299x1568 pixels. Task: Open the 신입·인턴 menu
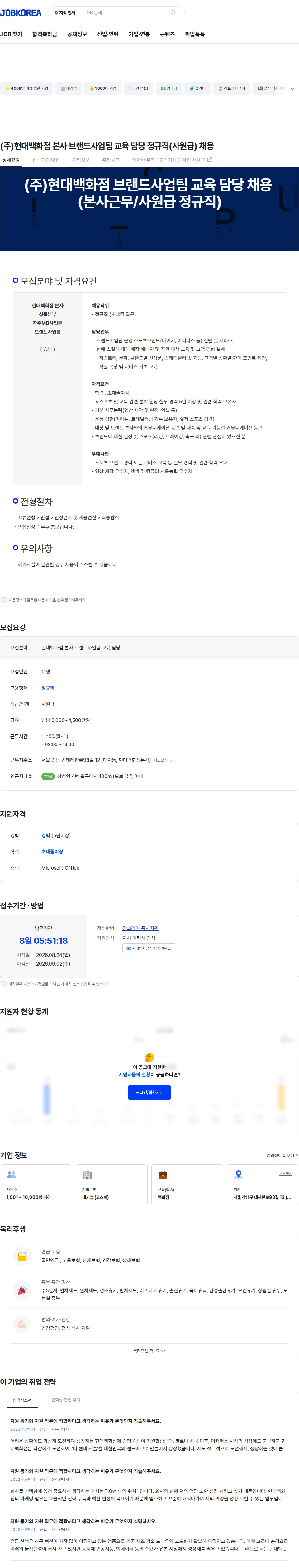coord(108,34)
